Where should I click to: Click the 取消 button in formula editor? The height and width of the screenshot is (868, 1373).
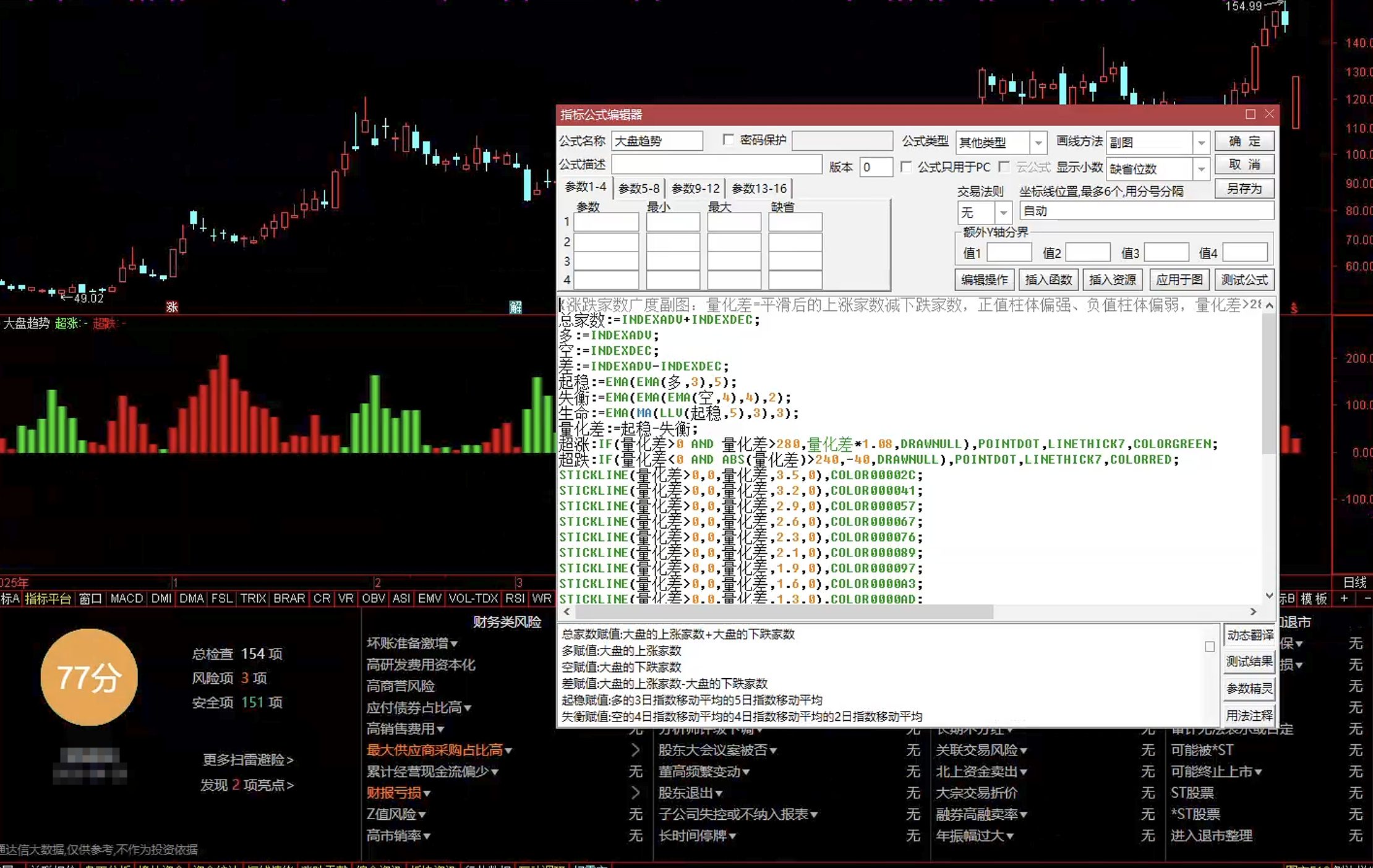click(1244, 164)
